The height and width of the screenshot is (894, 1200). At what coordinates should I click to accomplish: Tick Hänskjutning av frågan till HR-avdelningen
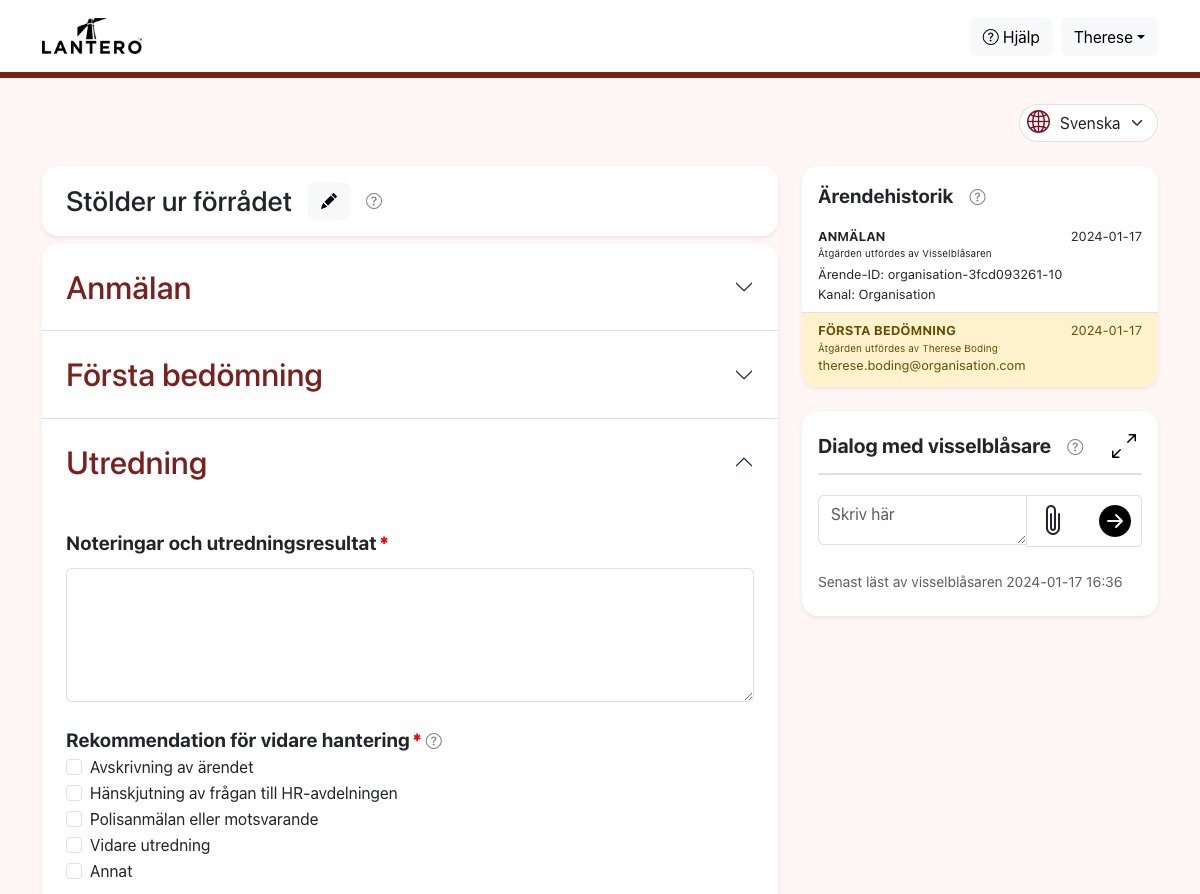click(x=74, y=793)
